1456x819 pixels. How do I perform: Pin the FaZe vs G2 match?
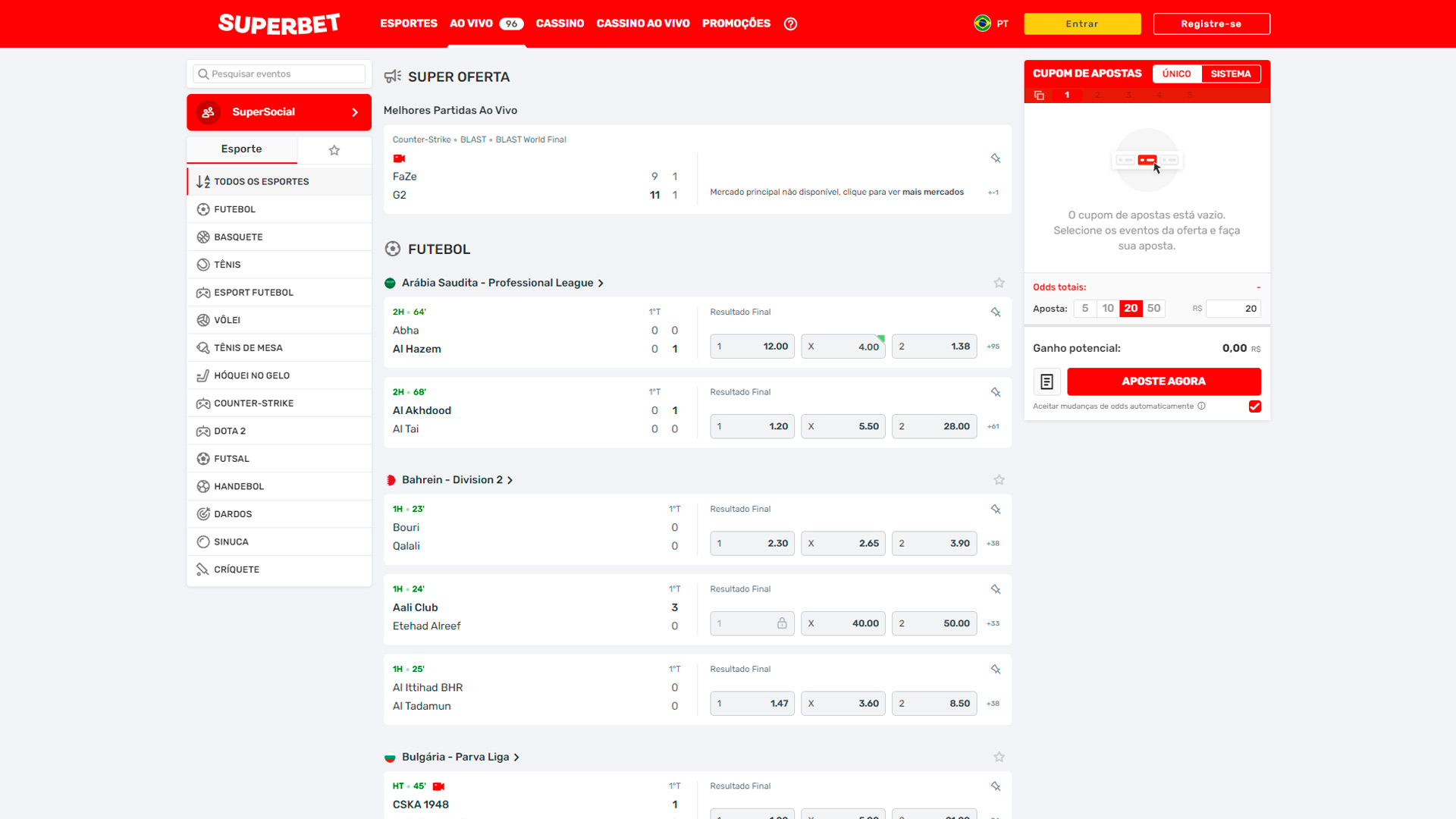coord(996,158)
